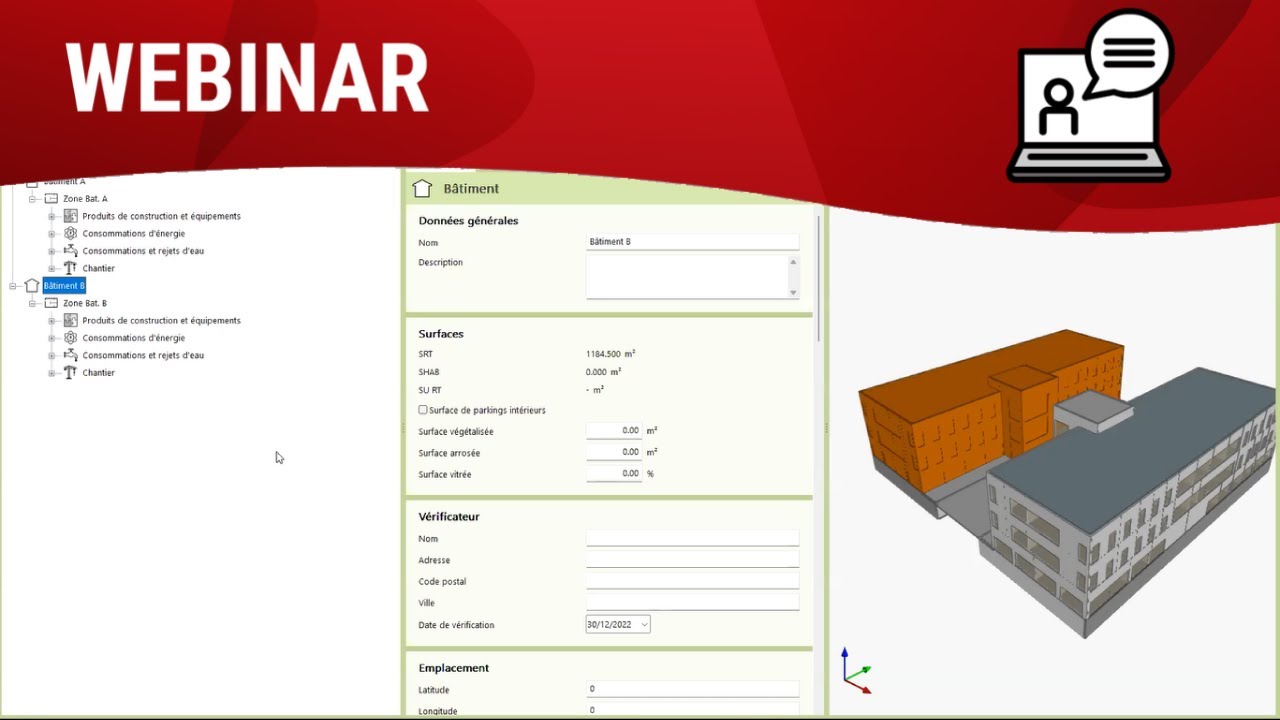
Task: Click the construction products icon under Zone Bat. B
Action: pyautogui.click(x=70, y=321)
